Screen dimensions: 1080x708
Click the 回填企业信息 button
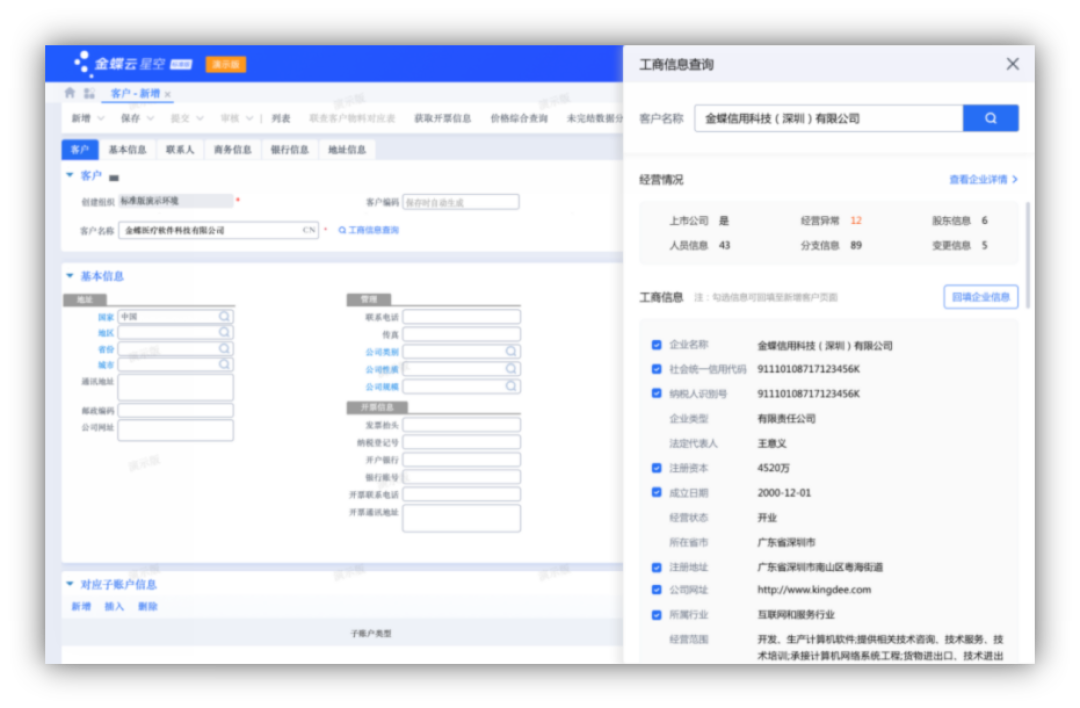[x=980, y=297]
